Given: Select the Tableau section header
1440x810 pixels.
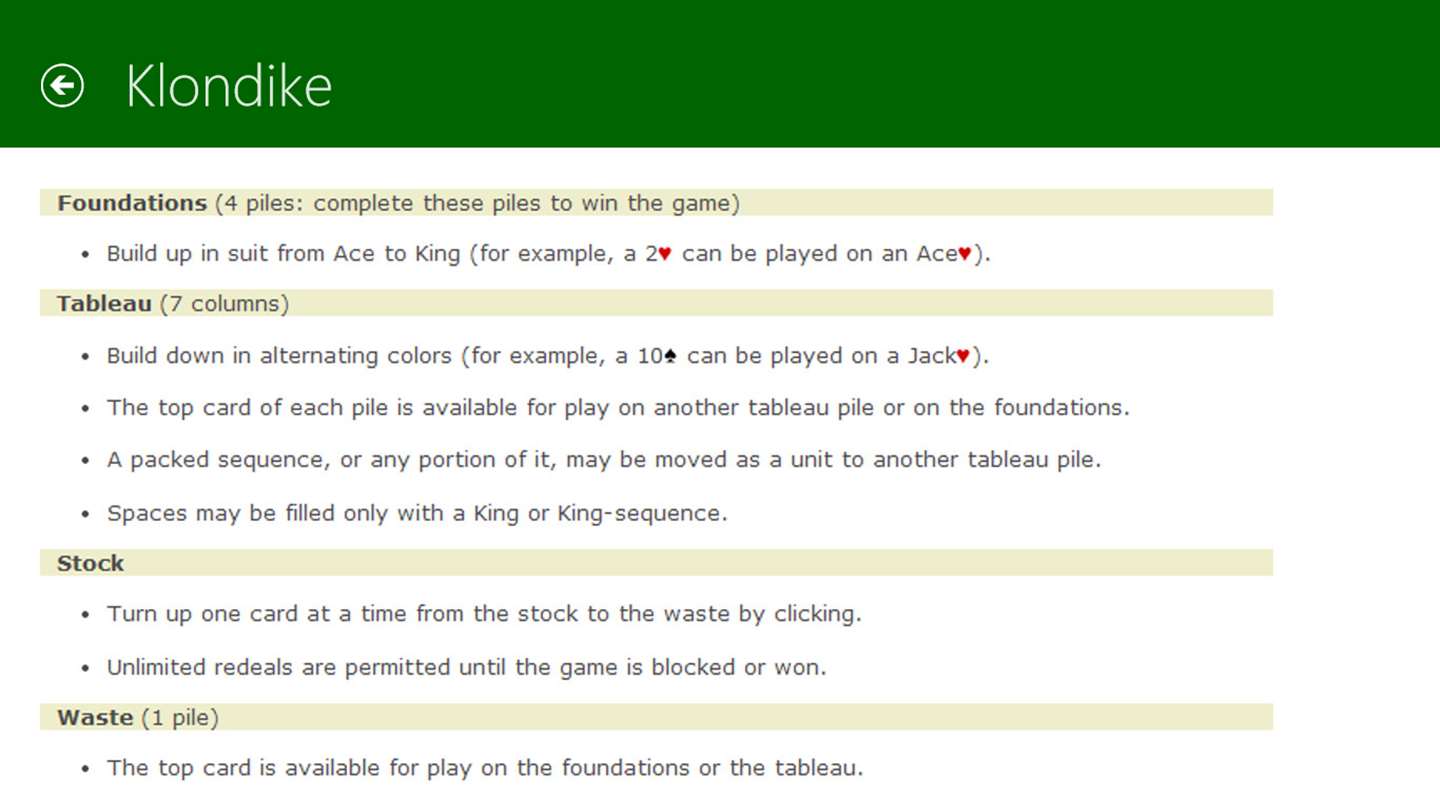Looking at the screenshot, I should point(656,303).
